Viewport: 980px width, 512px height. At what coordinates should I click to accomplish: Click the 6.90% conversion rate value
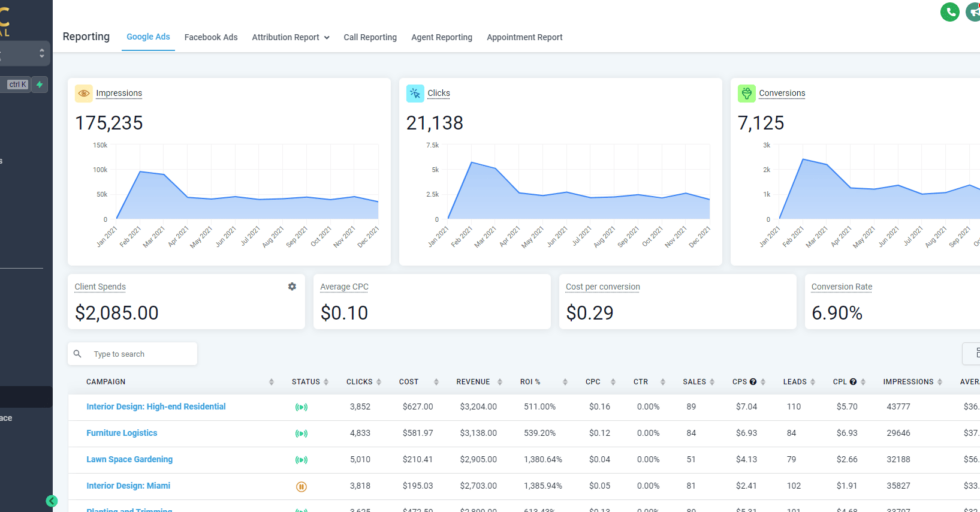[x=837, y=313]
